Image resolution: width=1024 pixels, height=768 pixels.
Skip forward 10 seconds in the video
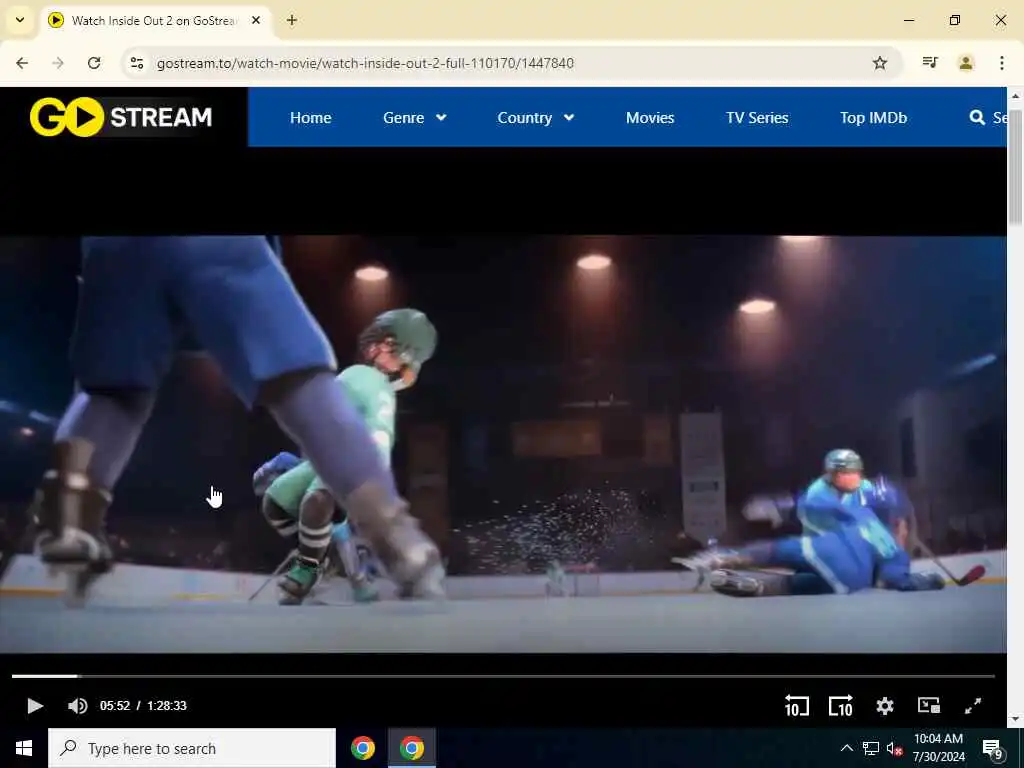pos(840,705)
